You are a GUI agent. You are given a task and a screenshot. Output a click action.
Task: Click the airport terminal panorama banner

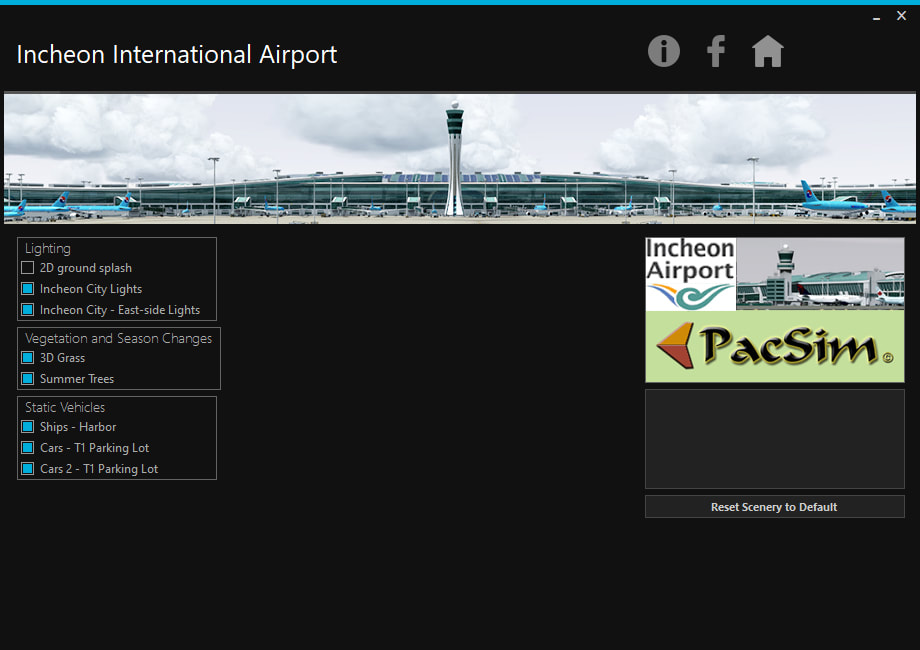(x=460, y=159)
